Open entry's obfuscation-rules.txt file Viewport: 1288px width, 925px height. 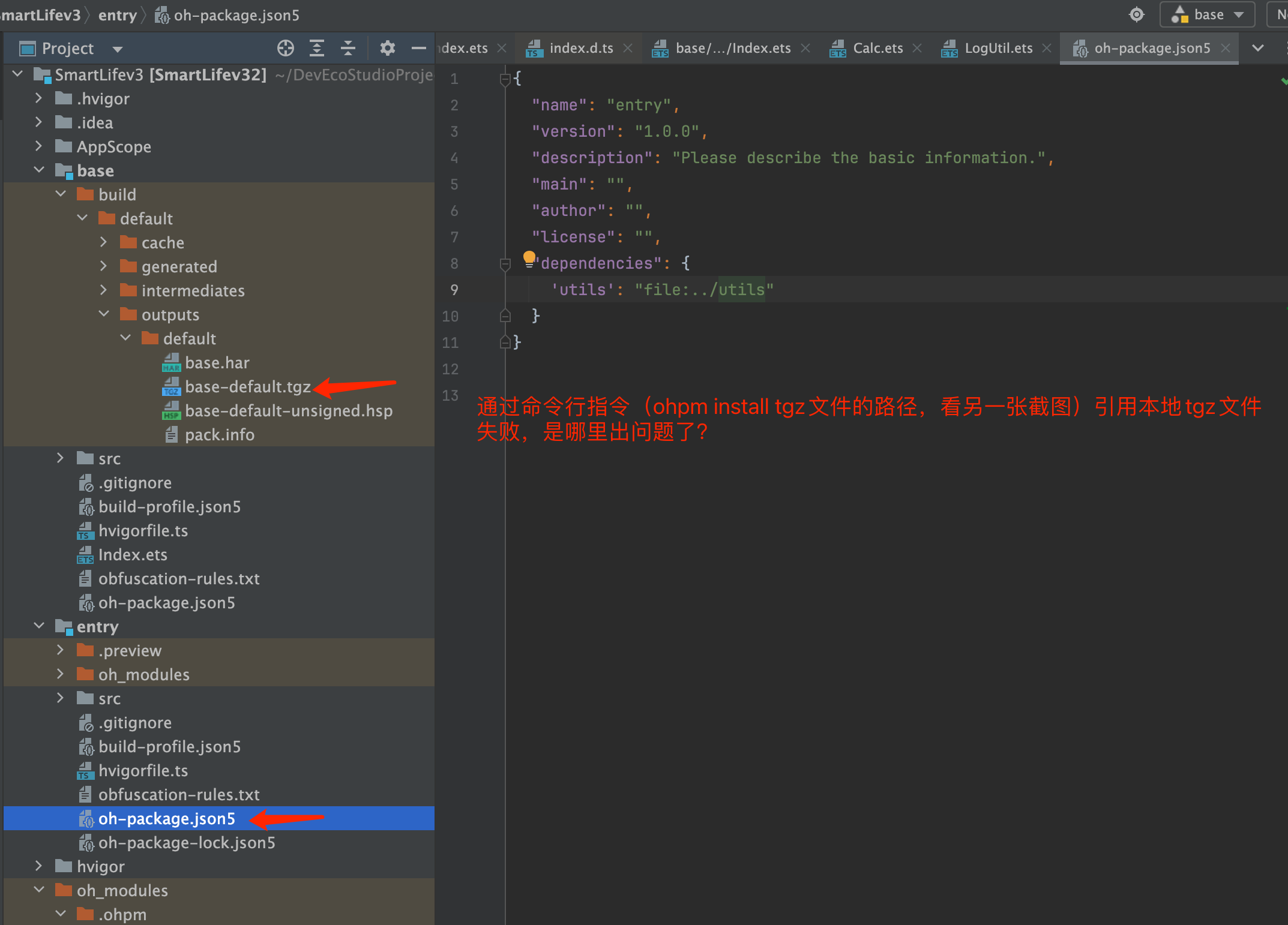(169, 794)
